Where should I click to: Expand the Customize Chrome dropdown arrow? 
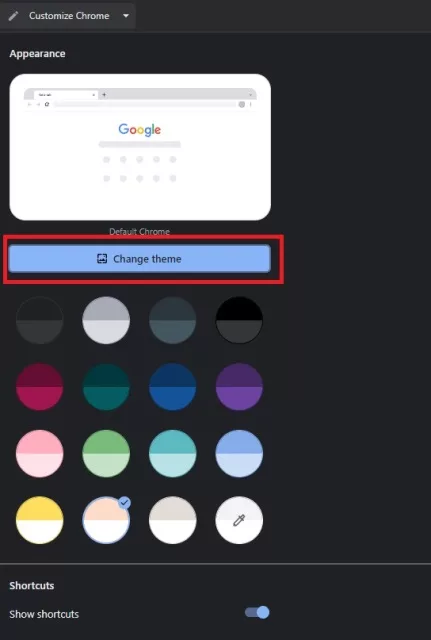pyautogui.click(x=126, y=16)
